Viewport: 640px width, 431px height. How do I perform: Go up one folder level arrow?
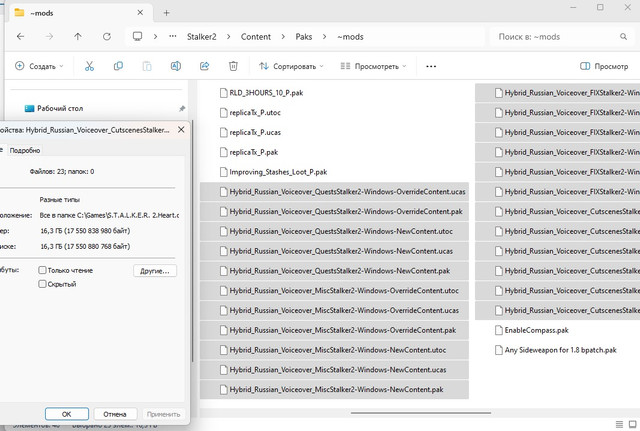[78, 37]
